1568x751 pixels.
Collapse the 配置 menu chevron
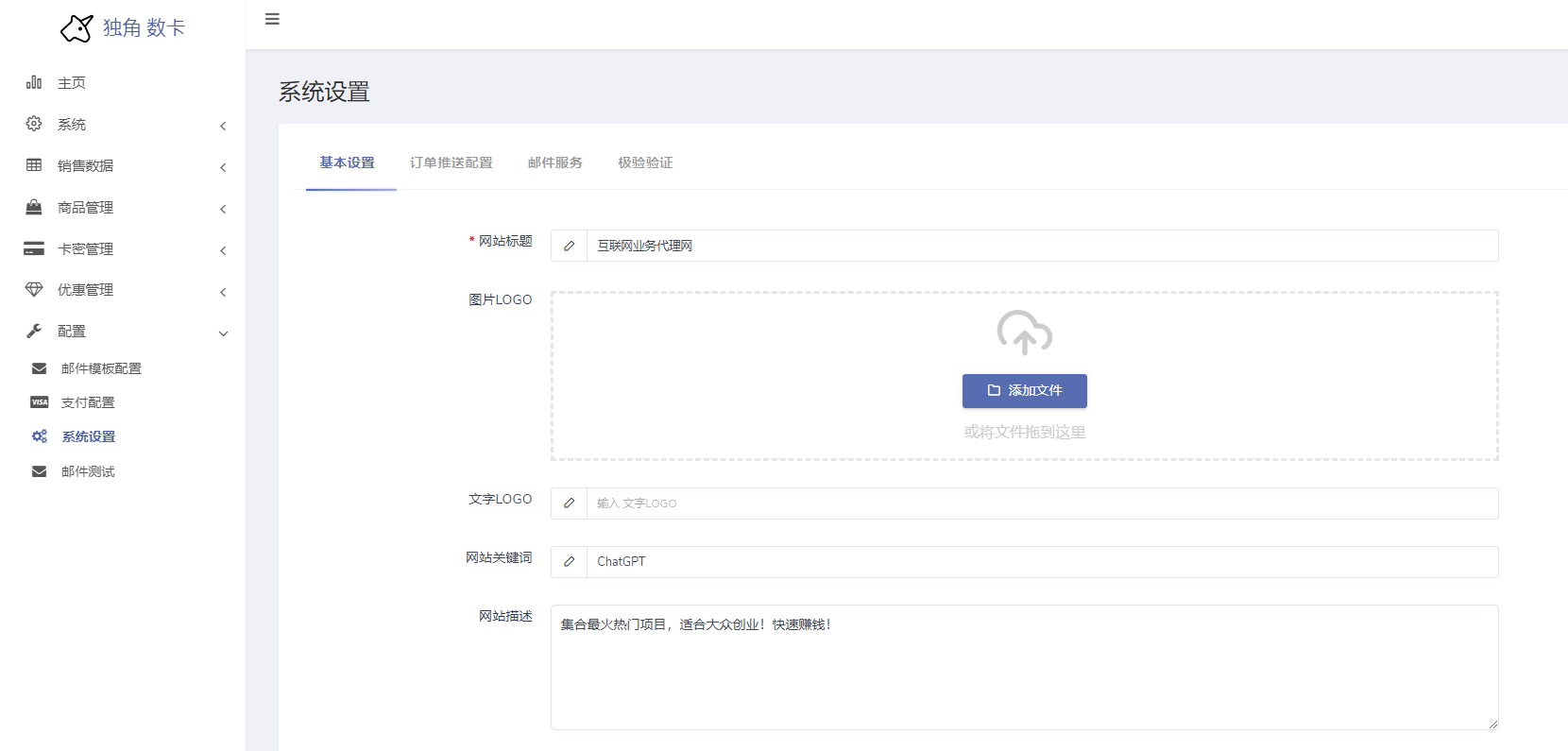[223, 333]
